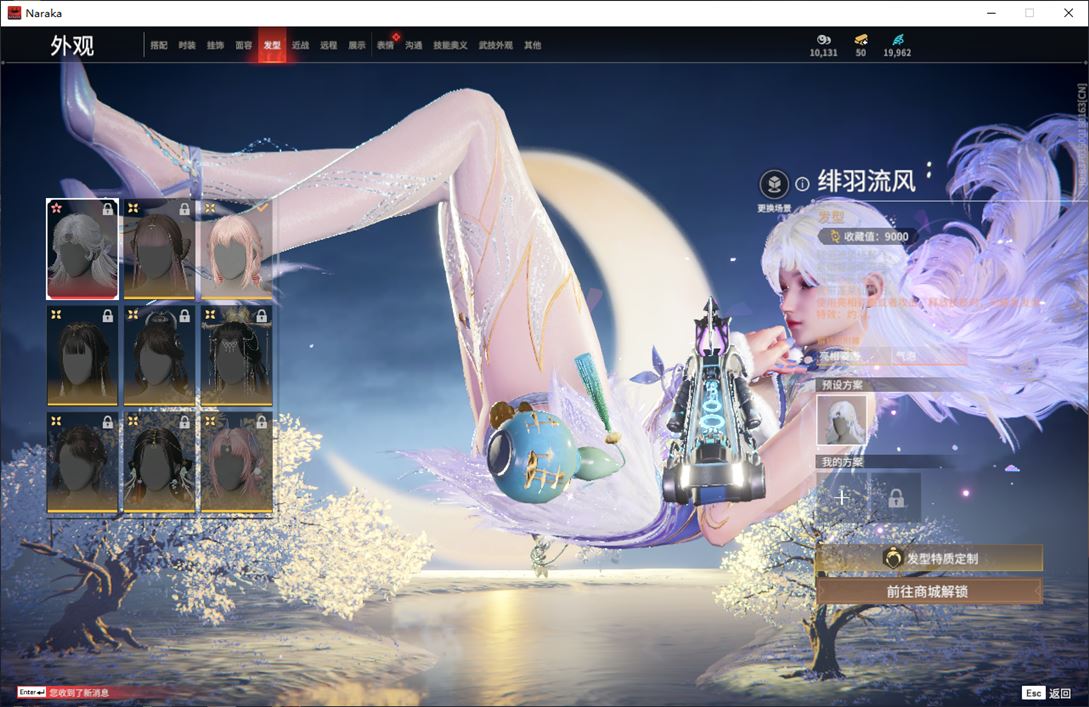Click the teal feather currency icon showing 19,962
The height and width of the screenshot is (707, 1089).
[897, 40]
